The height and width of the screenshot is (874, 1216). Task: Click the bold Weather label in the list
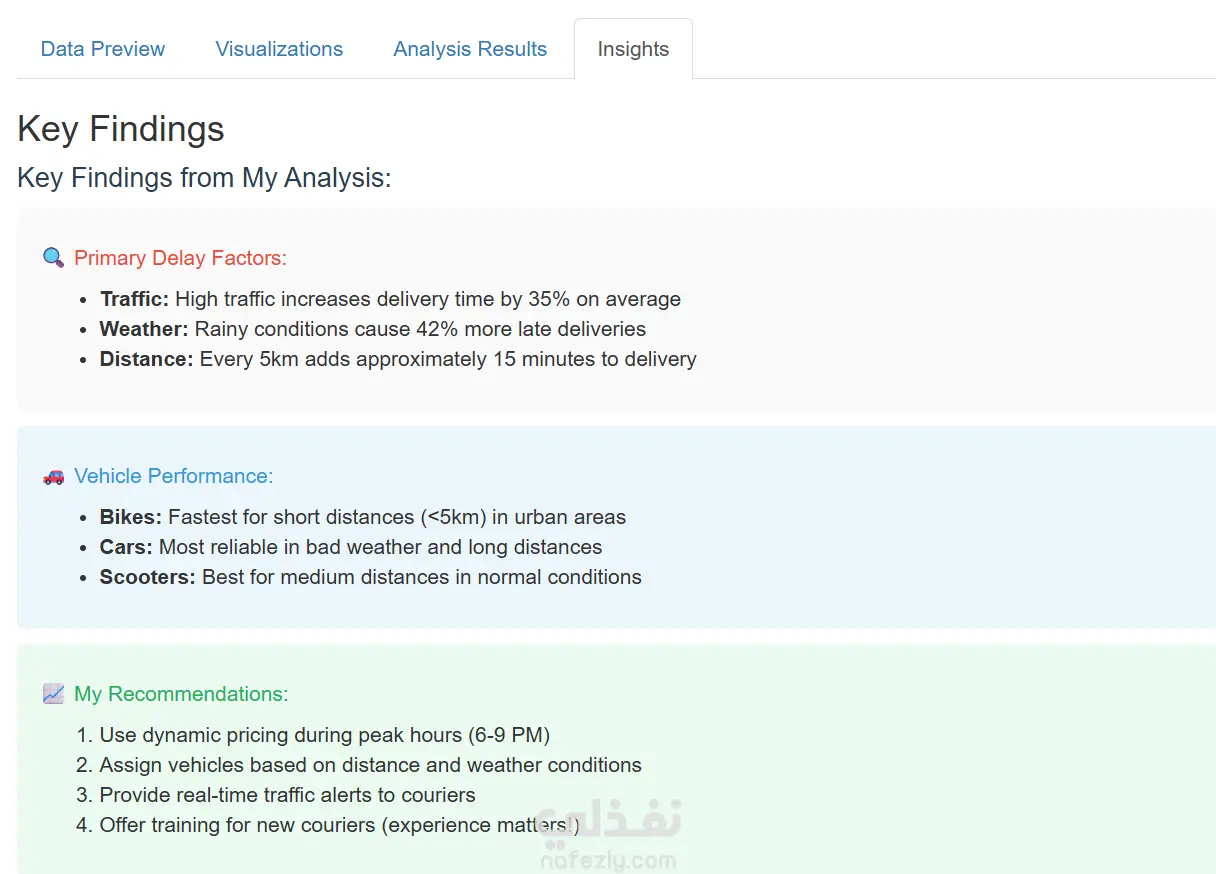[143, 329]
